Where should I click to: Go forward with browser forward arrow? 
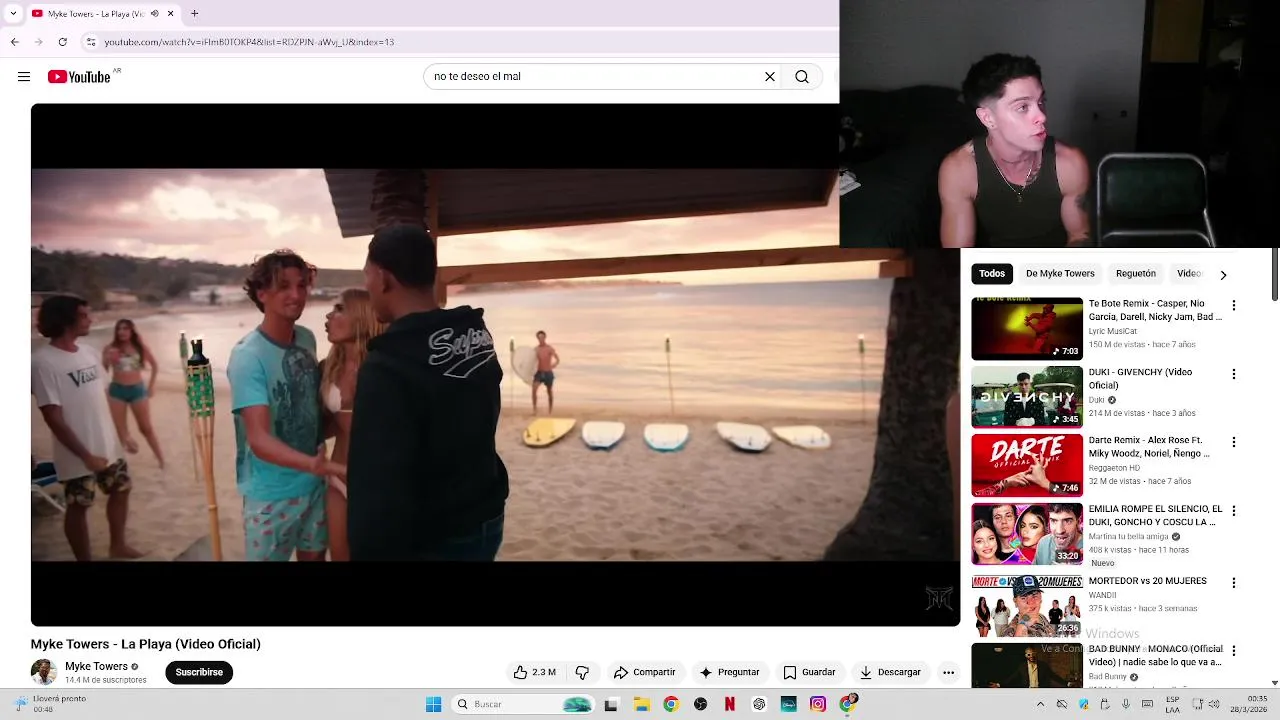point(39,42)
